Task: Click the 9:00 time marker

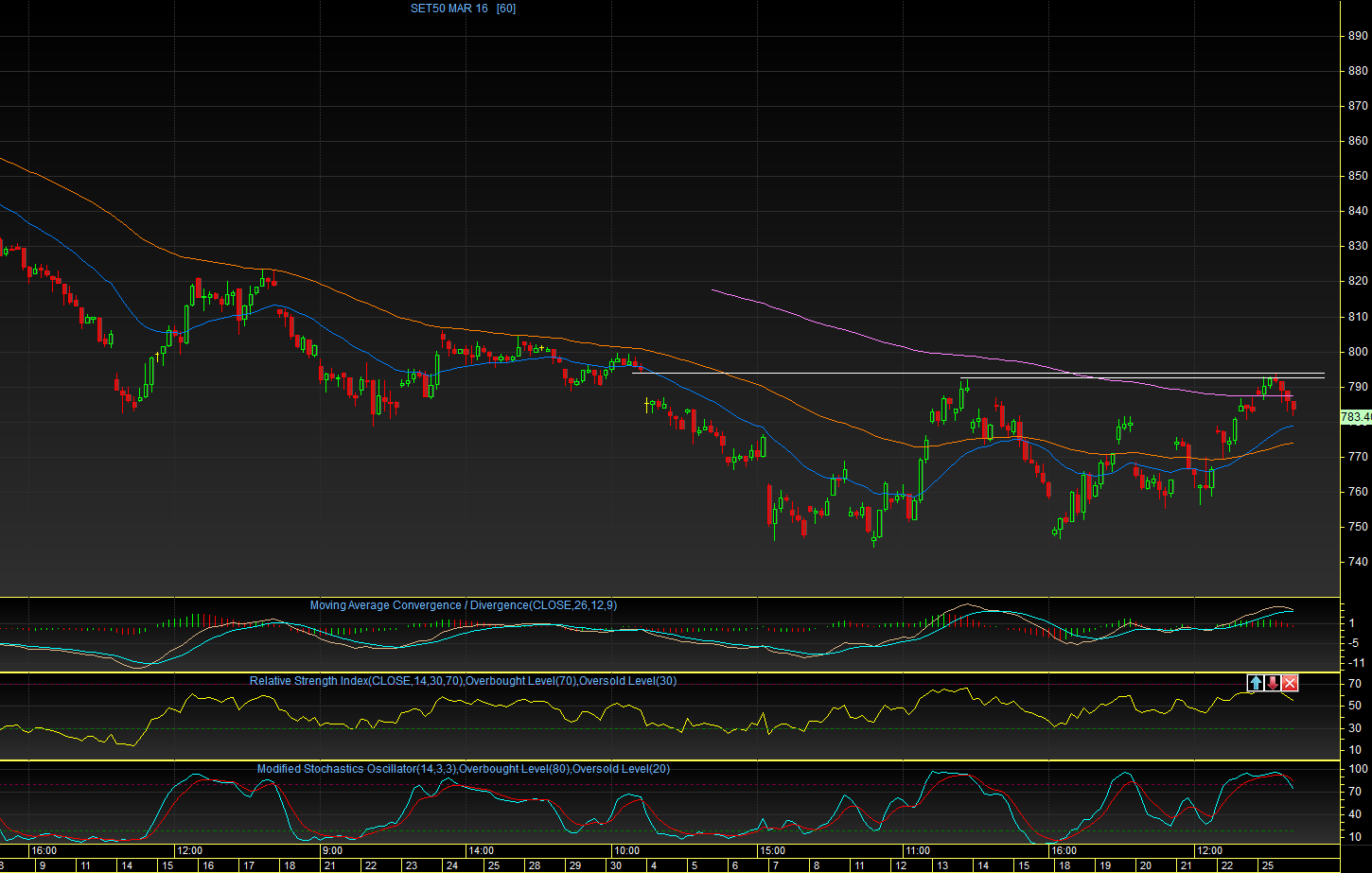Action: pos(332,850)
